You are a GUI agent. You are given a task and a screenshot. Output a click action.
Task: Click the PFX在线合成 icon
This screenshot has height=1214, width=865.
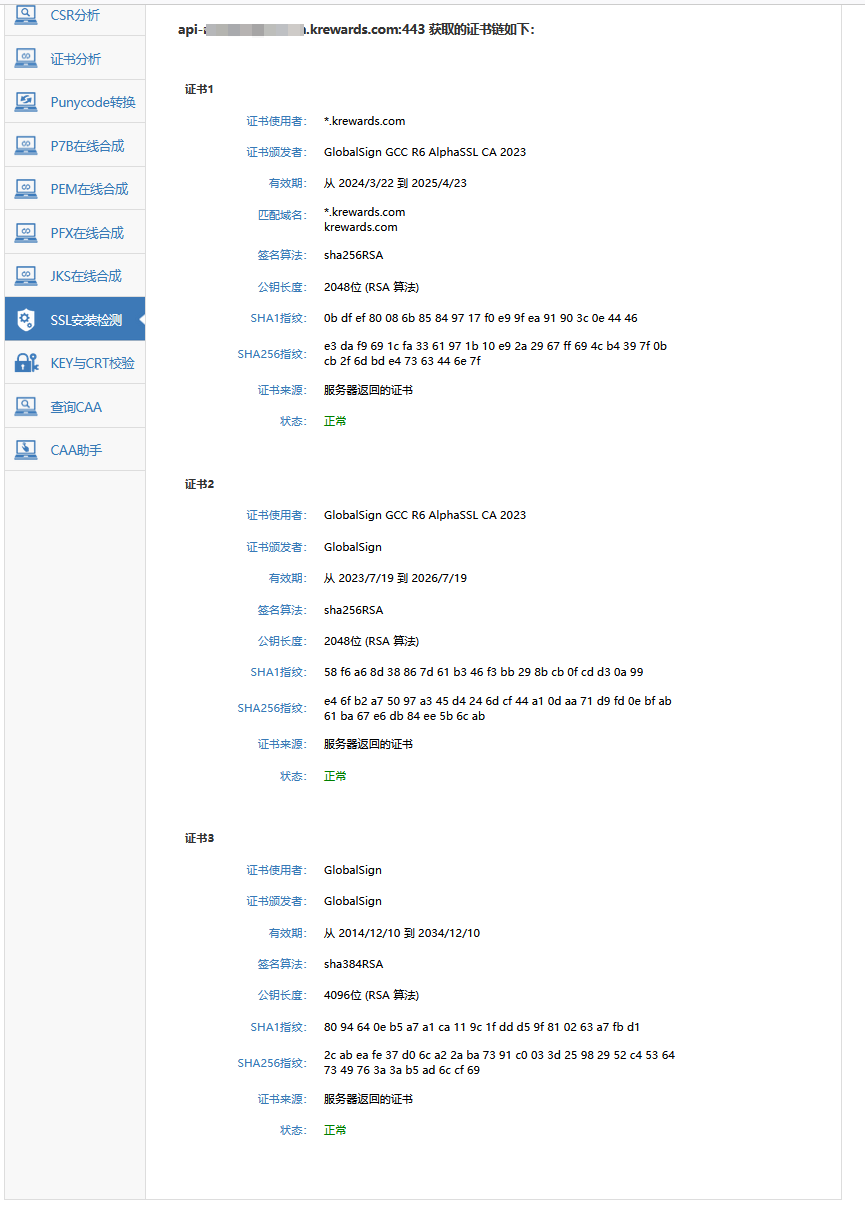[x=26, y=232]
